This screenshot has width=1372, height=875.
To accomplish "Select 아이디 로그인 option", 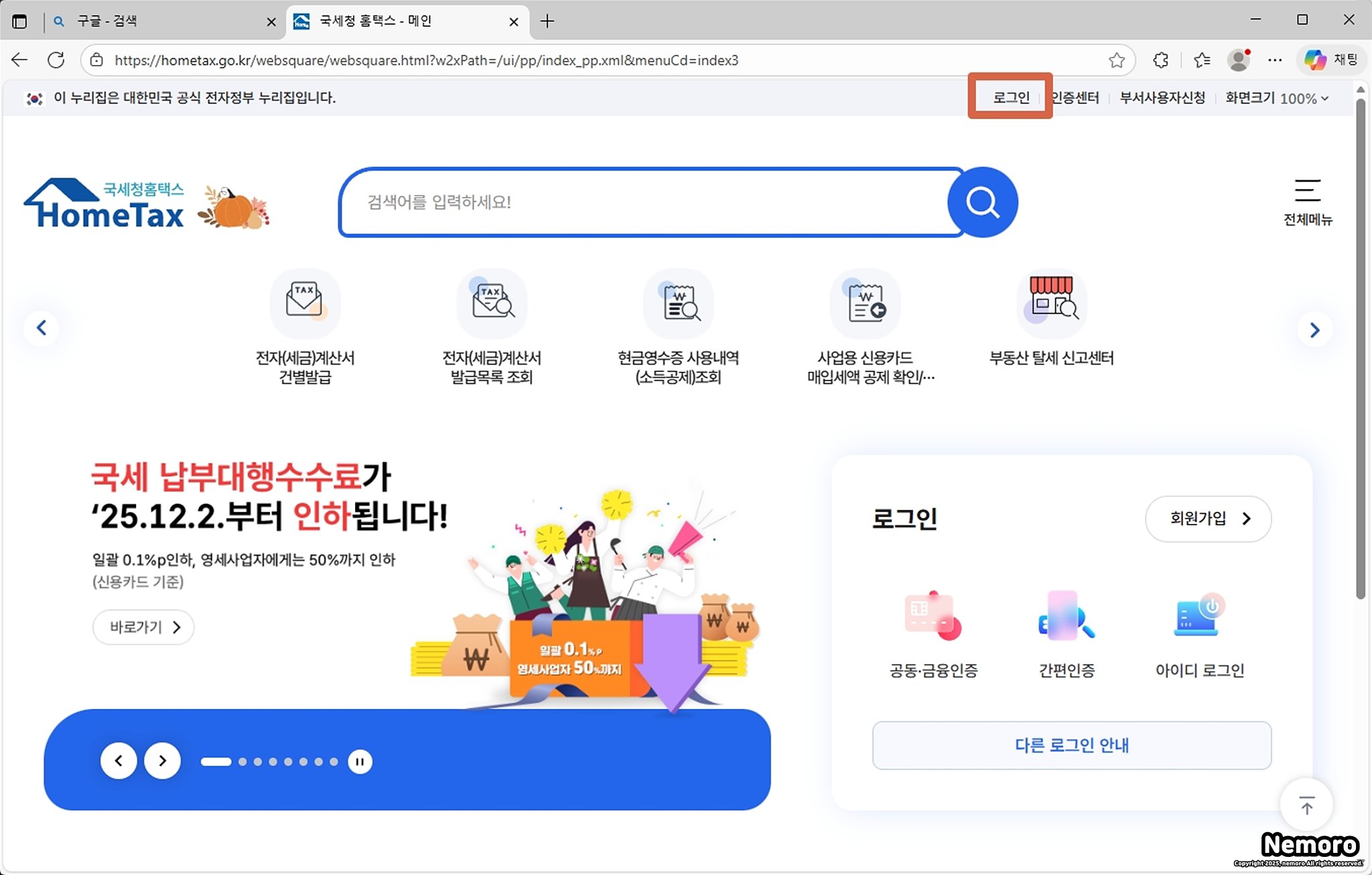I will click(1199, 633).
